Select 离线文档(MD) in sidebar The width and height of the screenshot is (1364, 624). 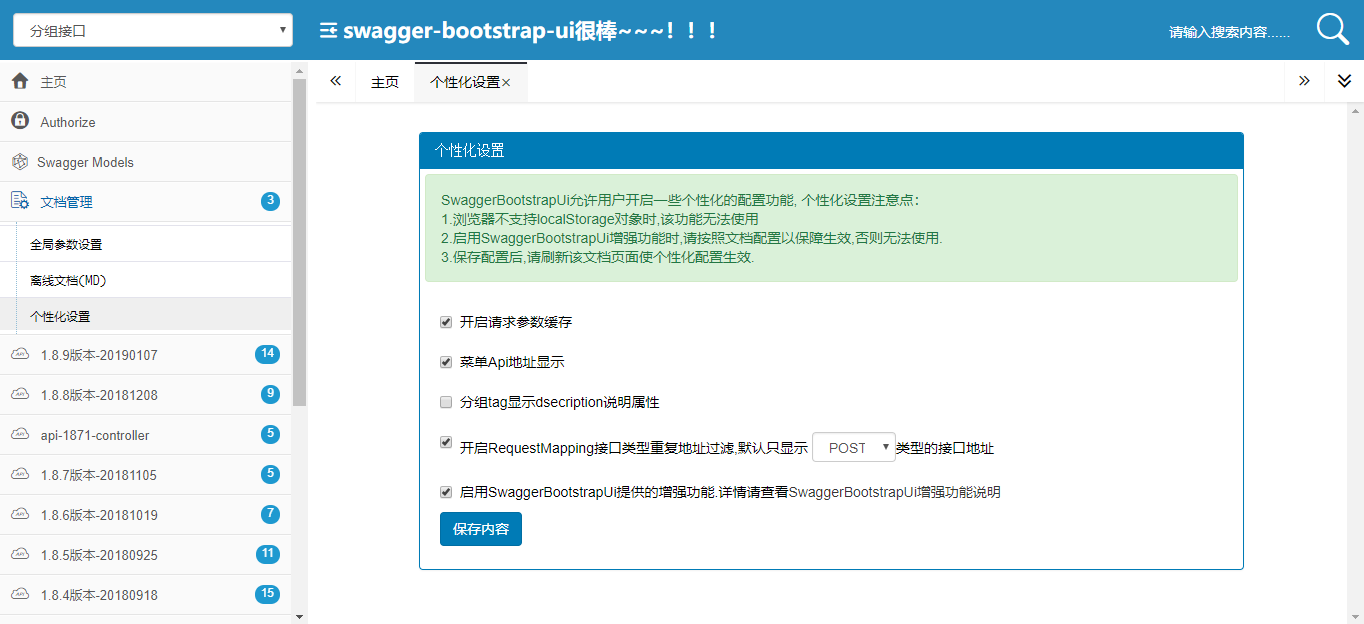(x=68, y=281)
